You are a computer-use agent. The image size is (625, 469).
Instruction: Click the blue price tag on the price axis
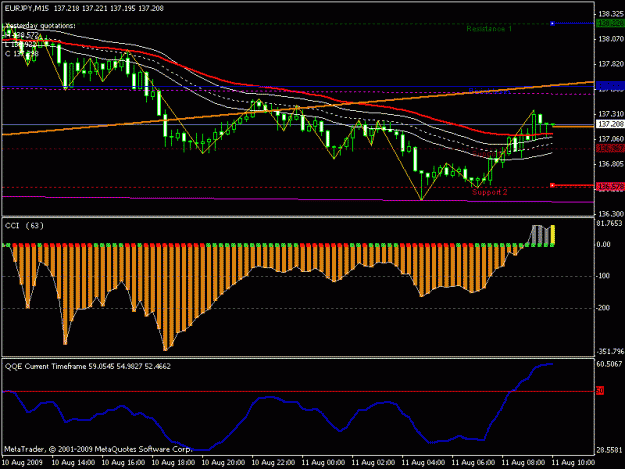point(610,86)
